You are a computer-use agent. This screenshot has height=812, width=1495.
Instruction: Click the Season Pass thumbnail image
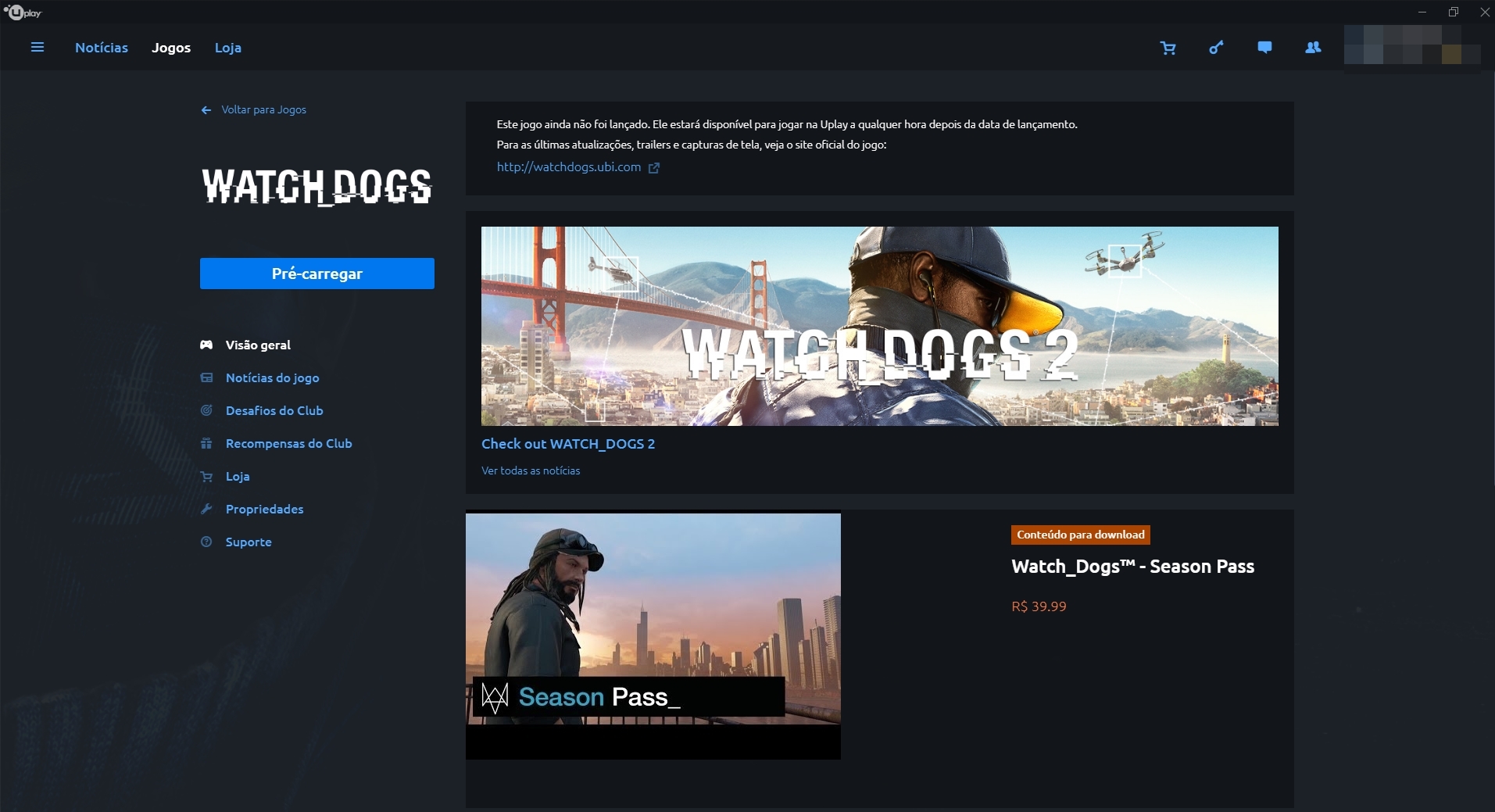653,635
